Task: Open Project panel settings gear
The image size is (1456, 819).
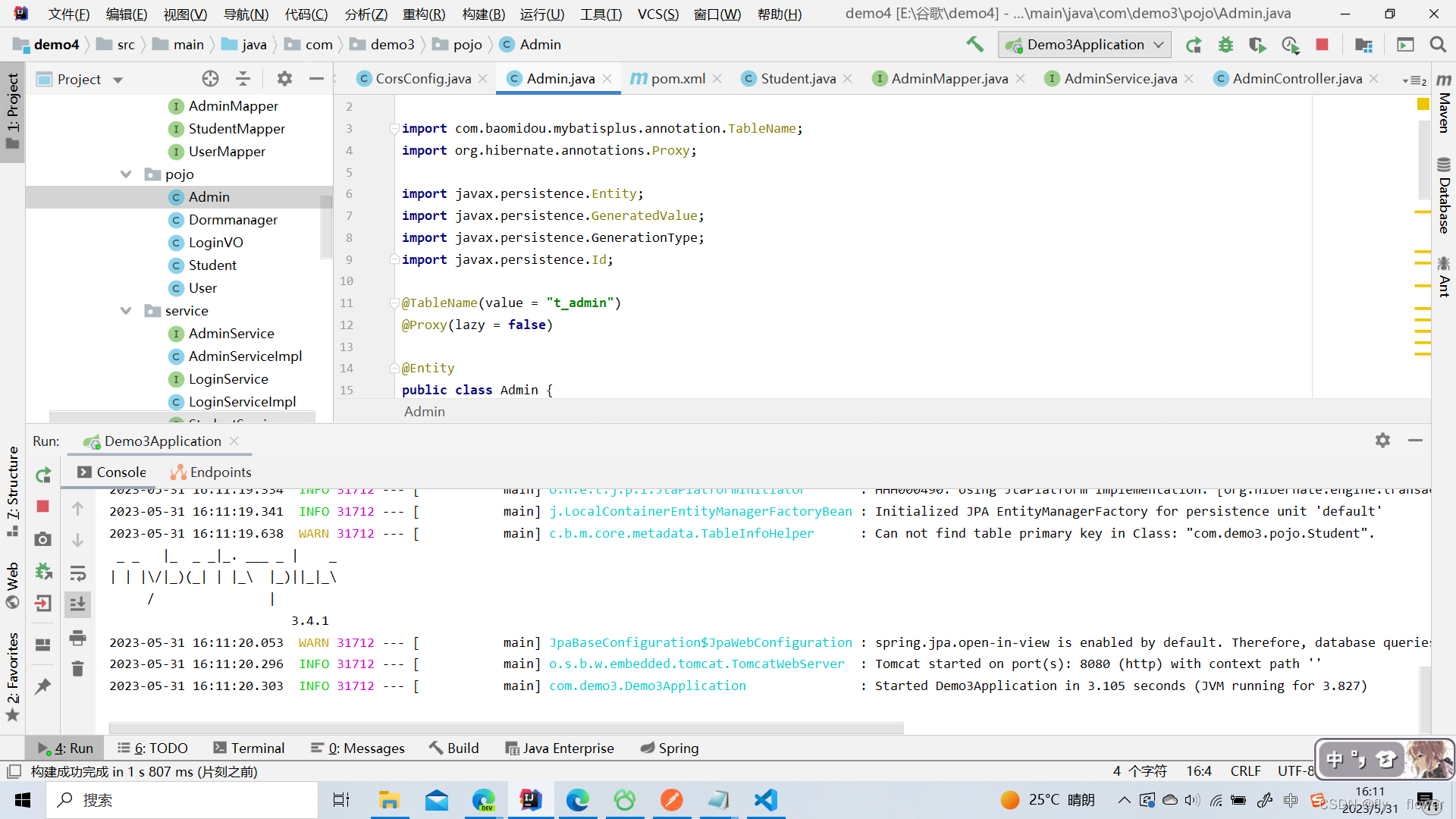Action: (x=284, y=78)
